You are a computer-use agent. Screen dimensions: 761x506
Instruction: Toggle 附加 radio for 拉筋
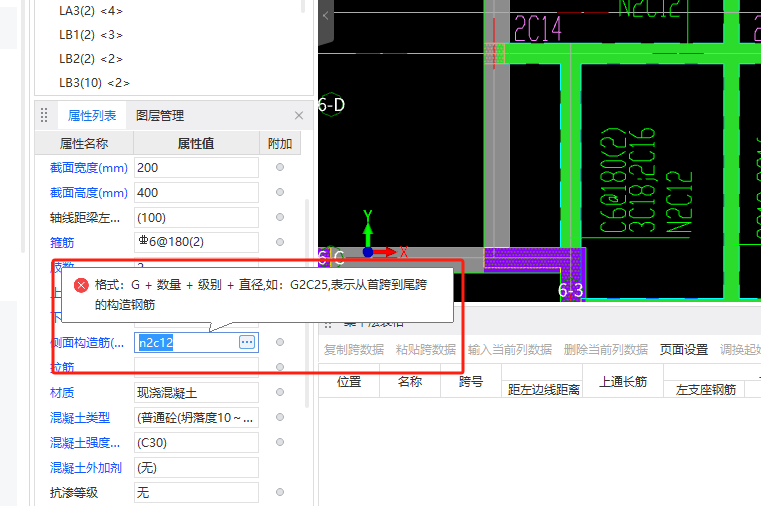pyautogui.click(x=280, y=367)
